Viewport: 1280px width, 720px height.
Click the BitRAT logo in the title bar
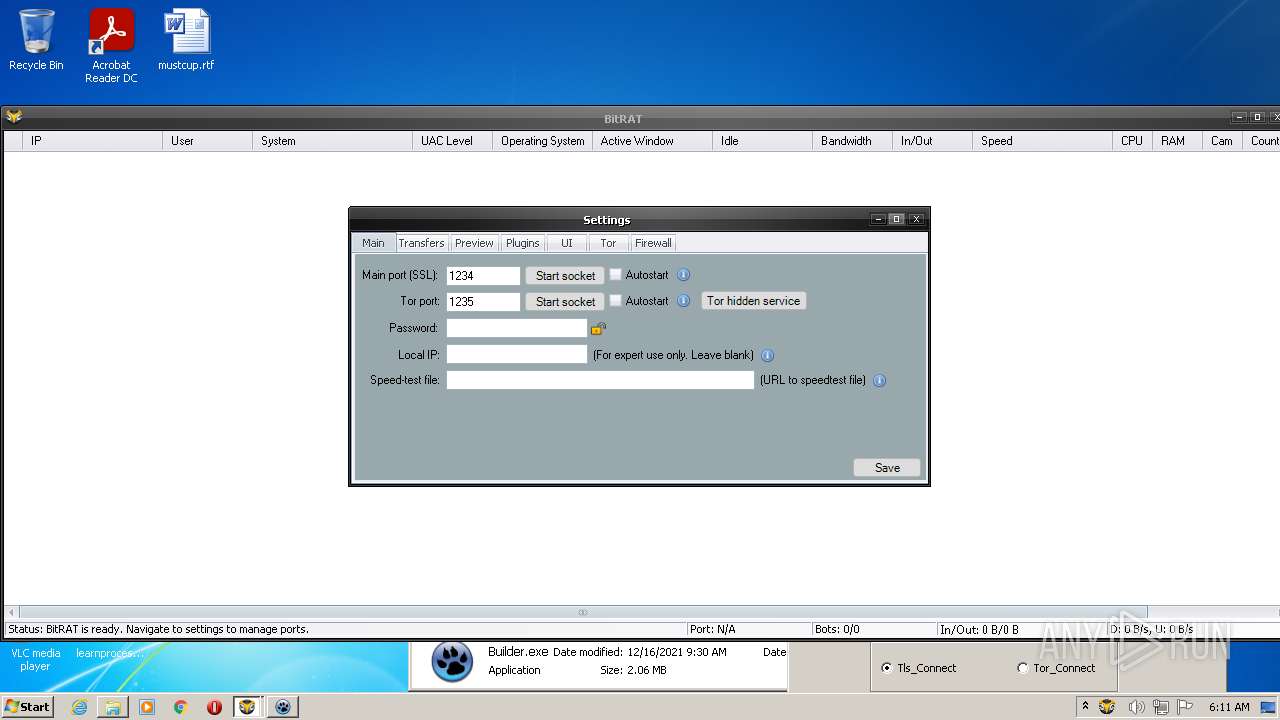14,117
